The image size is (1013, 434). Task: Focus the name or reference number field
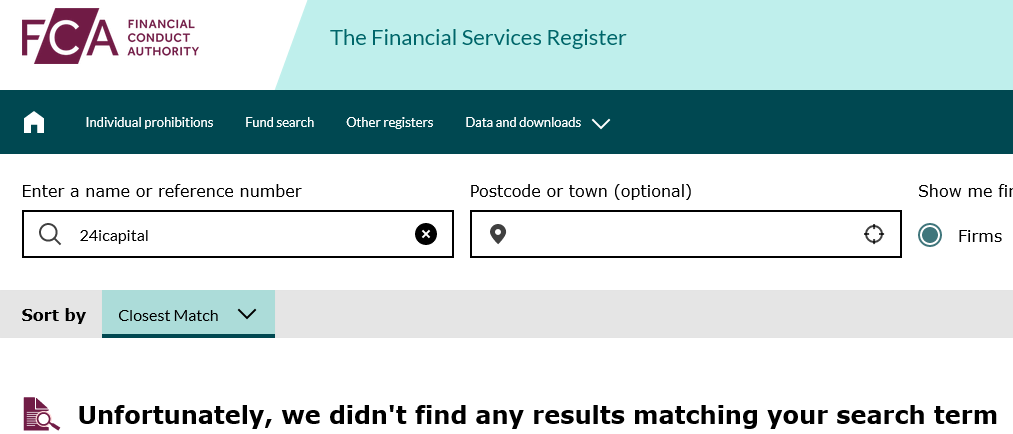coord(238,234)
